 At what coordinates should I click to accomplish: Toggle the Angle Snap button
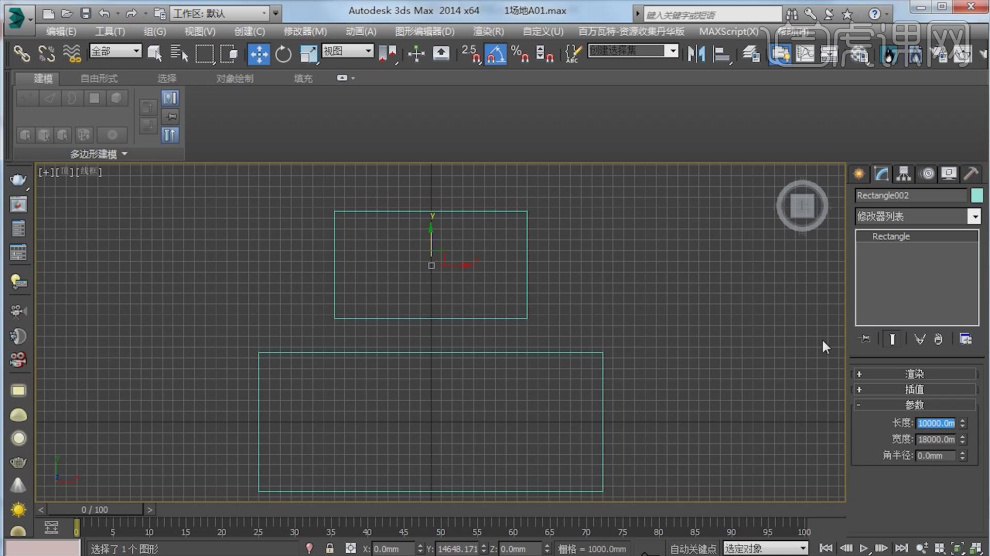pyautogui.click(x=496, y=54)
